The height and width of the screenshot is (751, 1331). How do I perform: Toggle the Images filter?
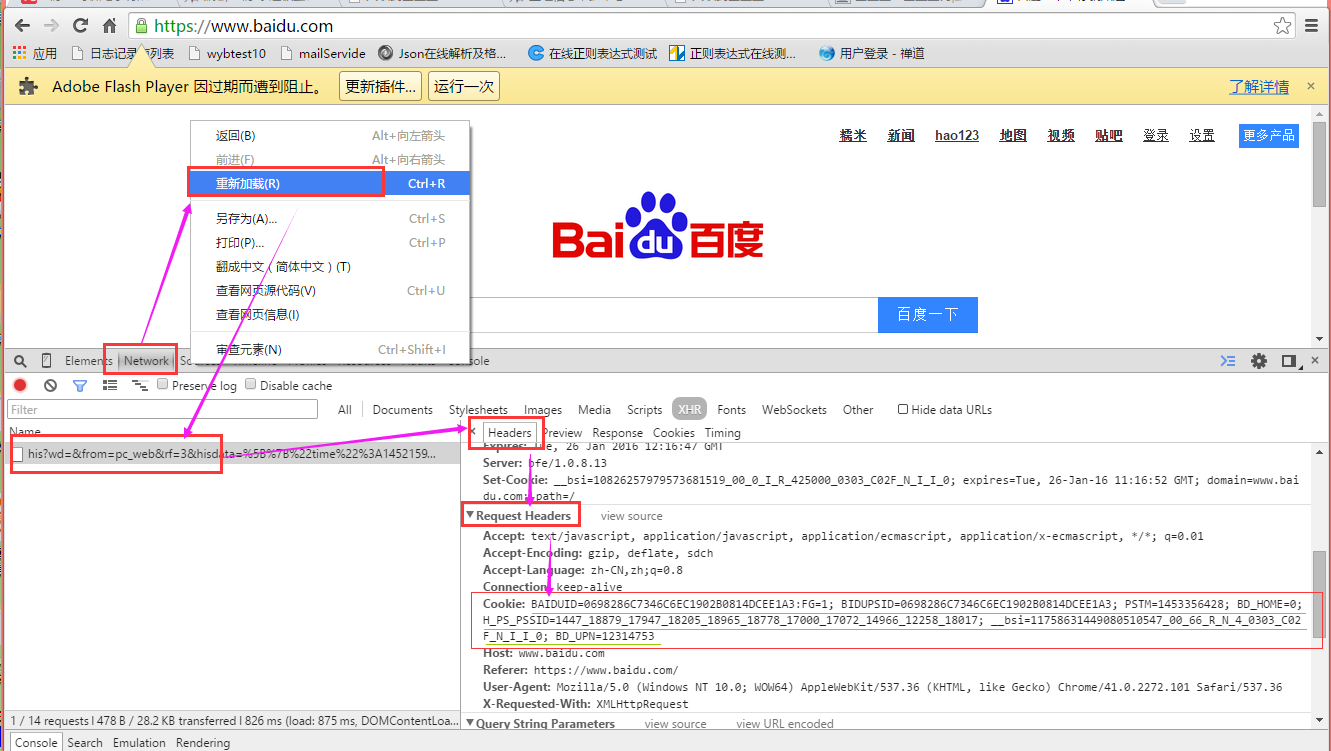(x=543, y=409)
